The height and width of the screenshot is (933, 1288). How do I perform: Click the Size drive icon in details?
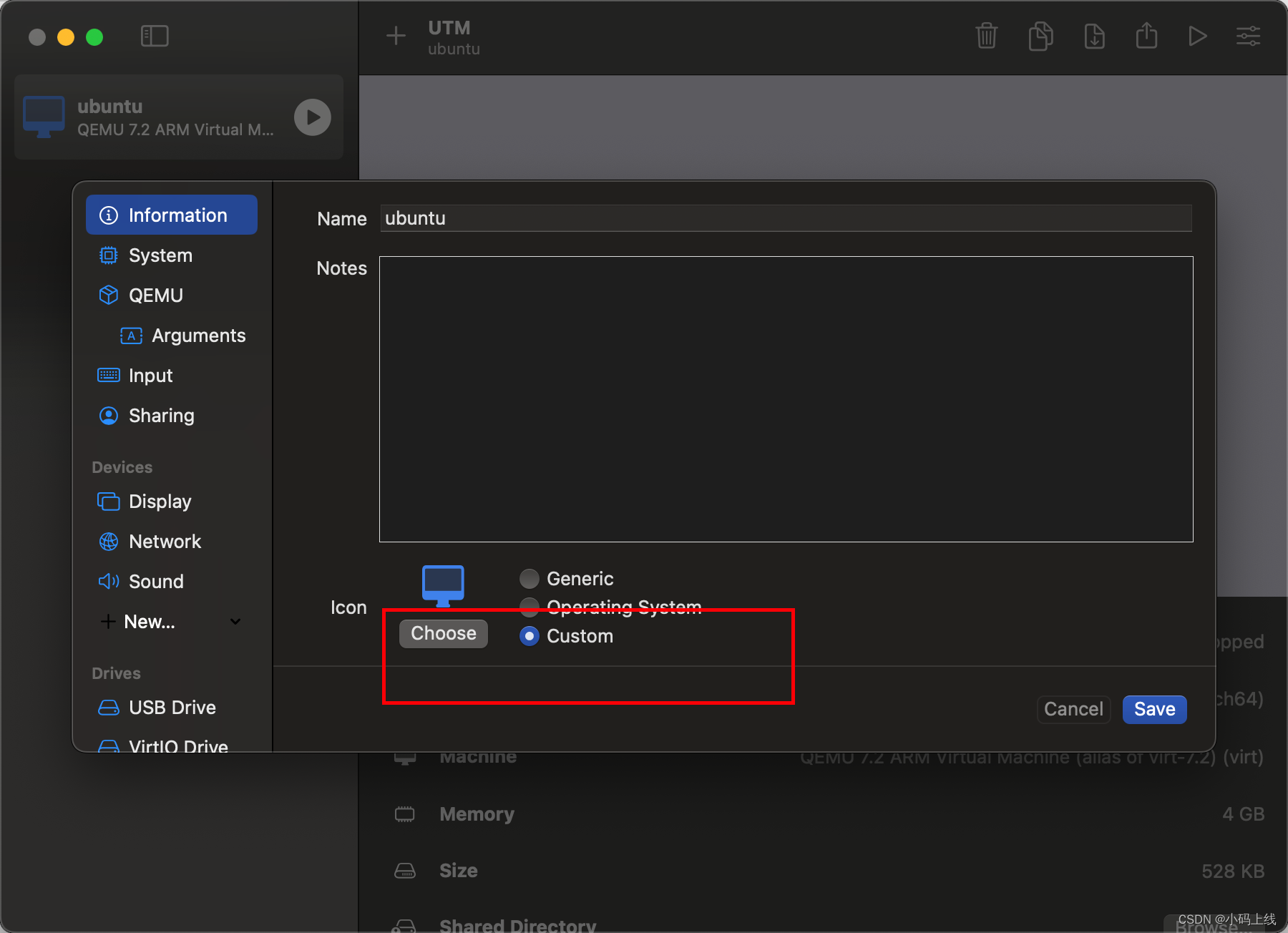(405, 871)
